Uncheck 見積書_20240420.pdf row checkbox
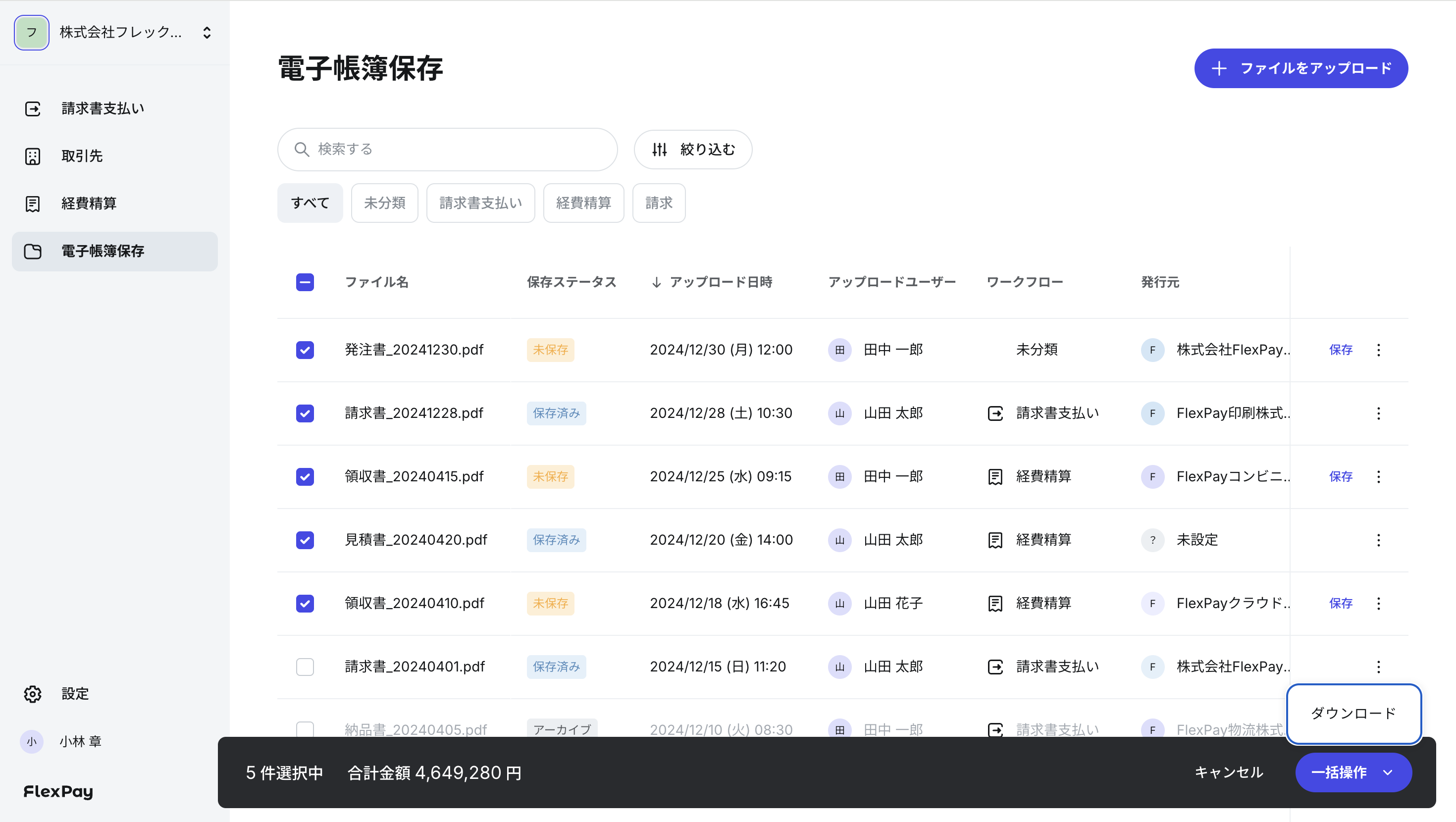Screen dimensions: 1456x822 click(305, 540)
